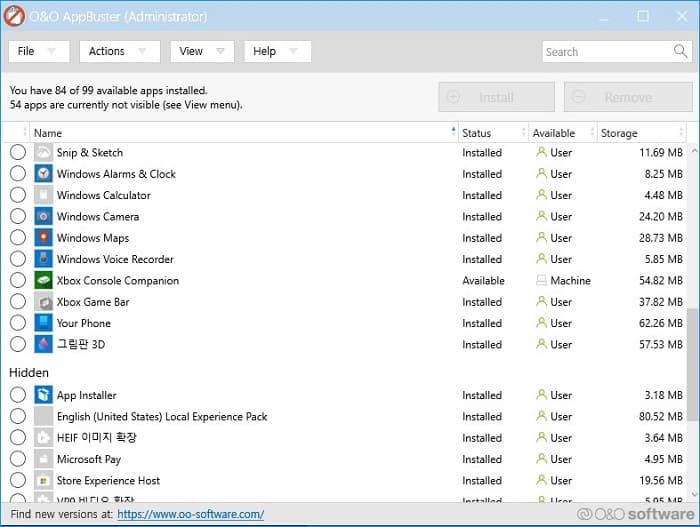Click the Windows Maps app icon

(x=43, y=238)
